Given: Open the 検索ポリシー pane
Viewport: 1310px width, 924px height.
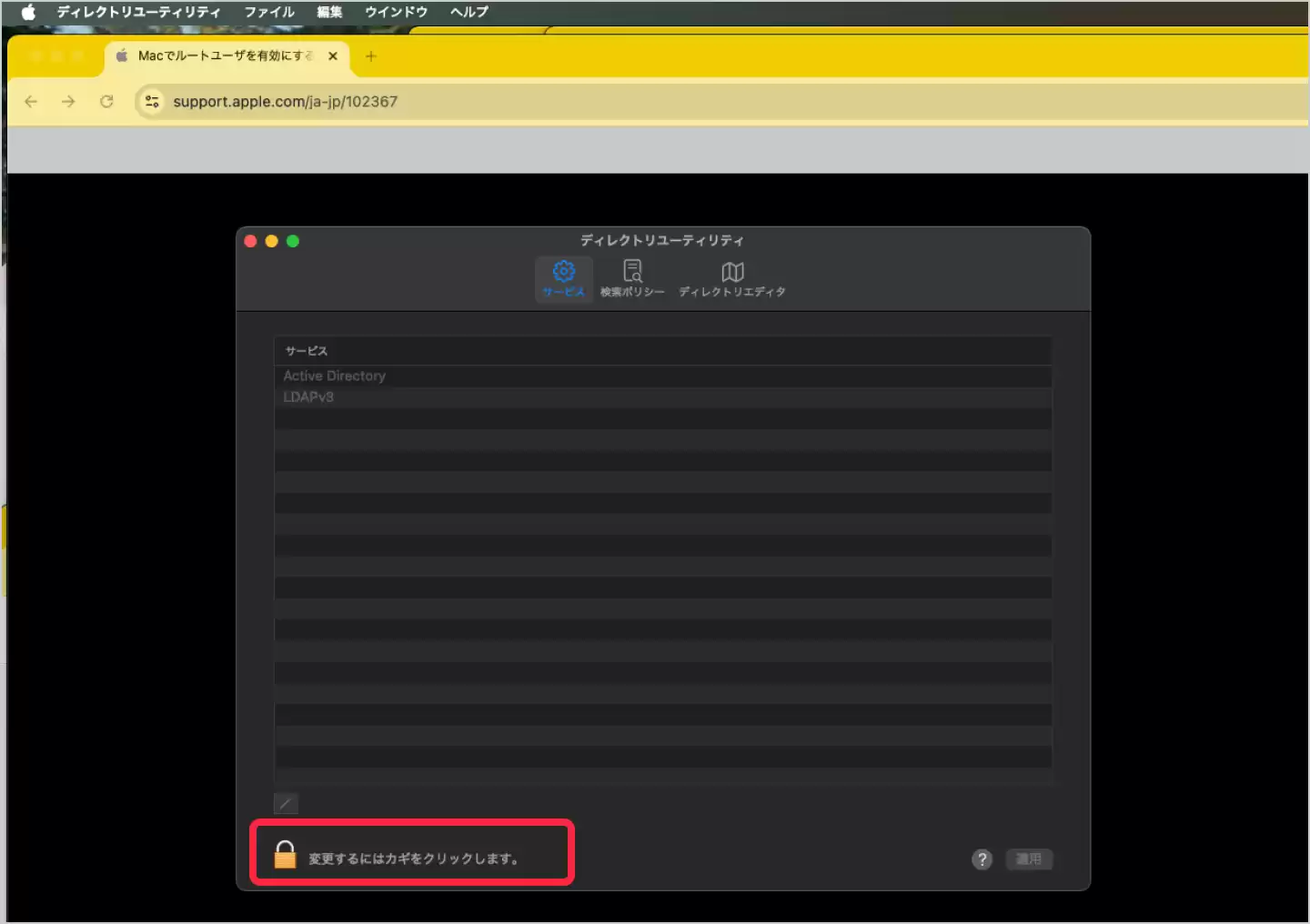Looking at the screenshot, I should [632, 278].
